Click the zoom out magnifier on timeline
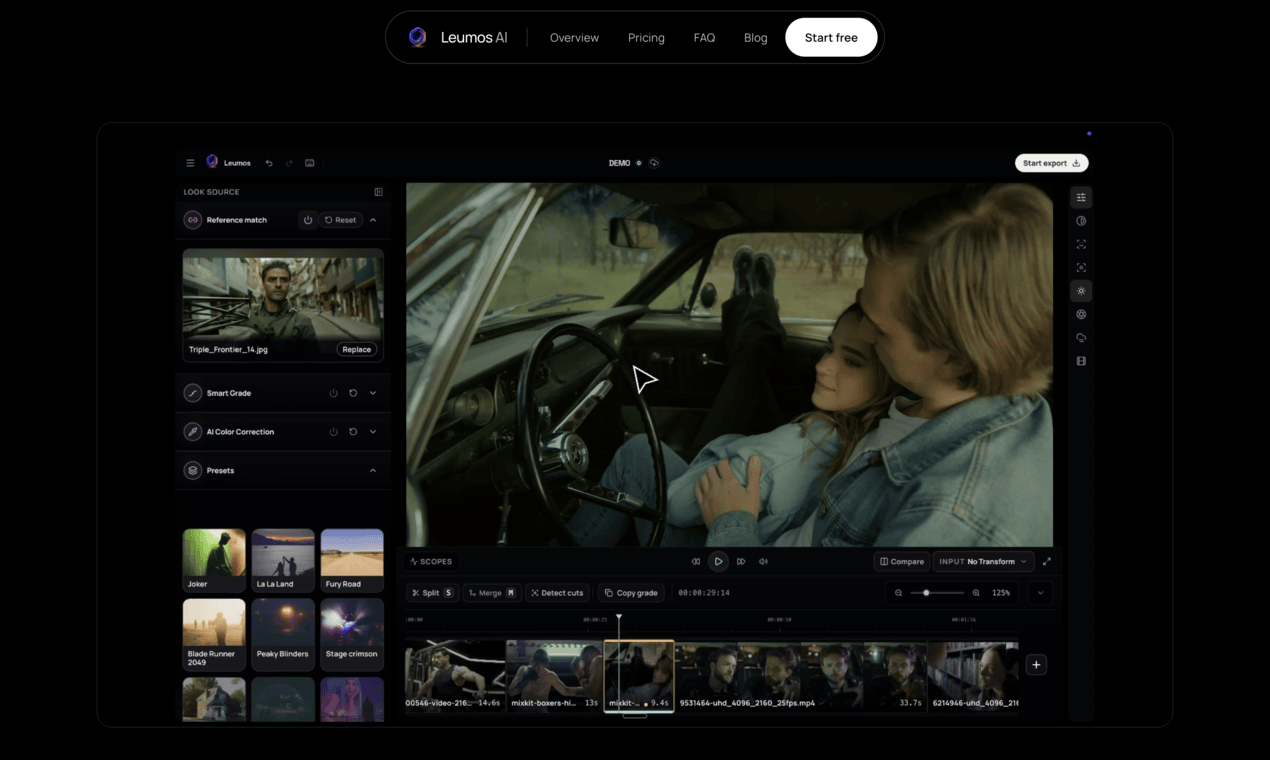This screenshot has width=1270, height=760. coord(898,593)
